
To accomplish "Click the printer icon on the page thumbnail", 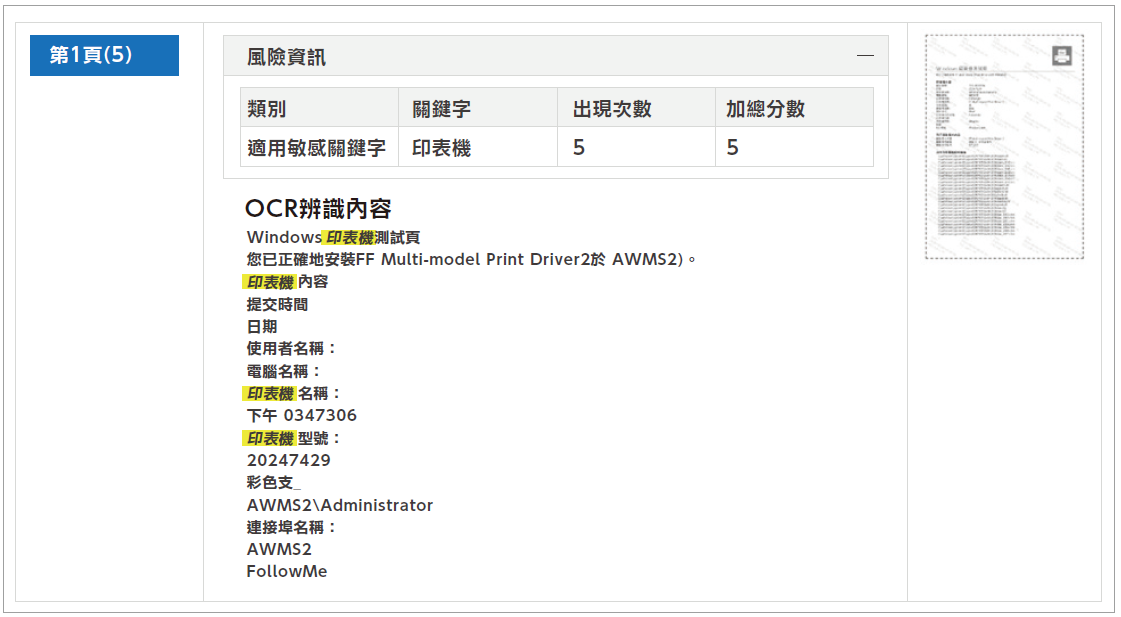I will (1061, 56).
